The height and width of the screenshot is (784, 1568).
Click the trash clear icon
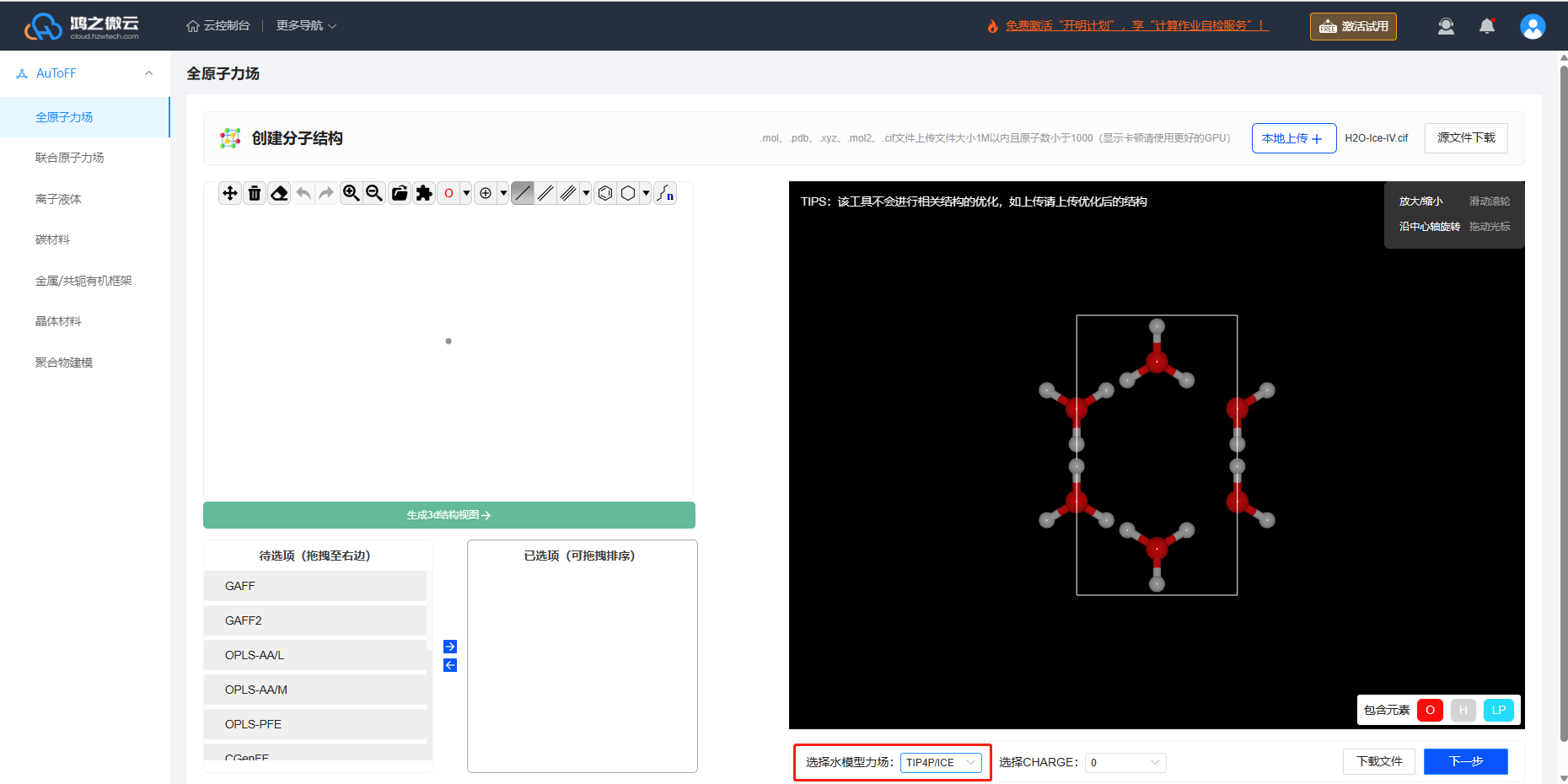pyautogui.click(x=255, y=193)
